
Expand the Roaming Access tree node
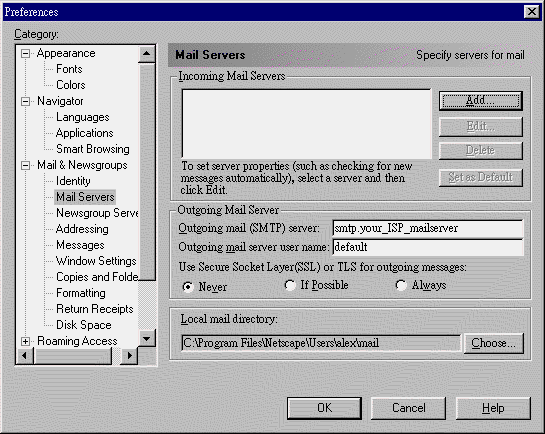(25, 341)
